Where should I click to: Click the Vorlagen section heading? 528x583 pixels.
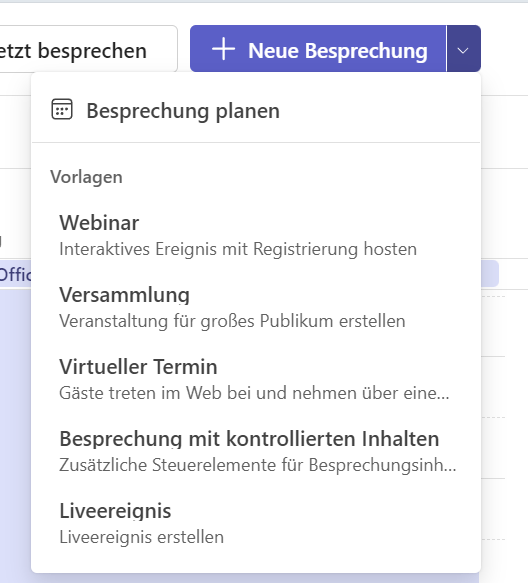[x=86, y=177]
